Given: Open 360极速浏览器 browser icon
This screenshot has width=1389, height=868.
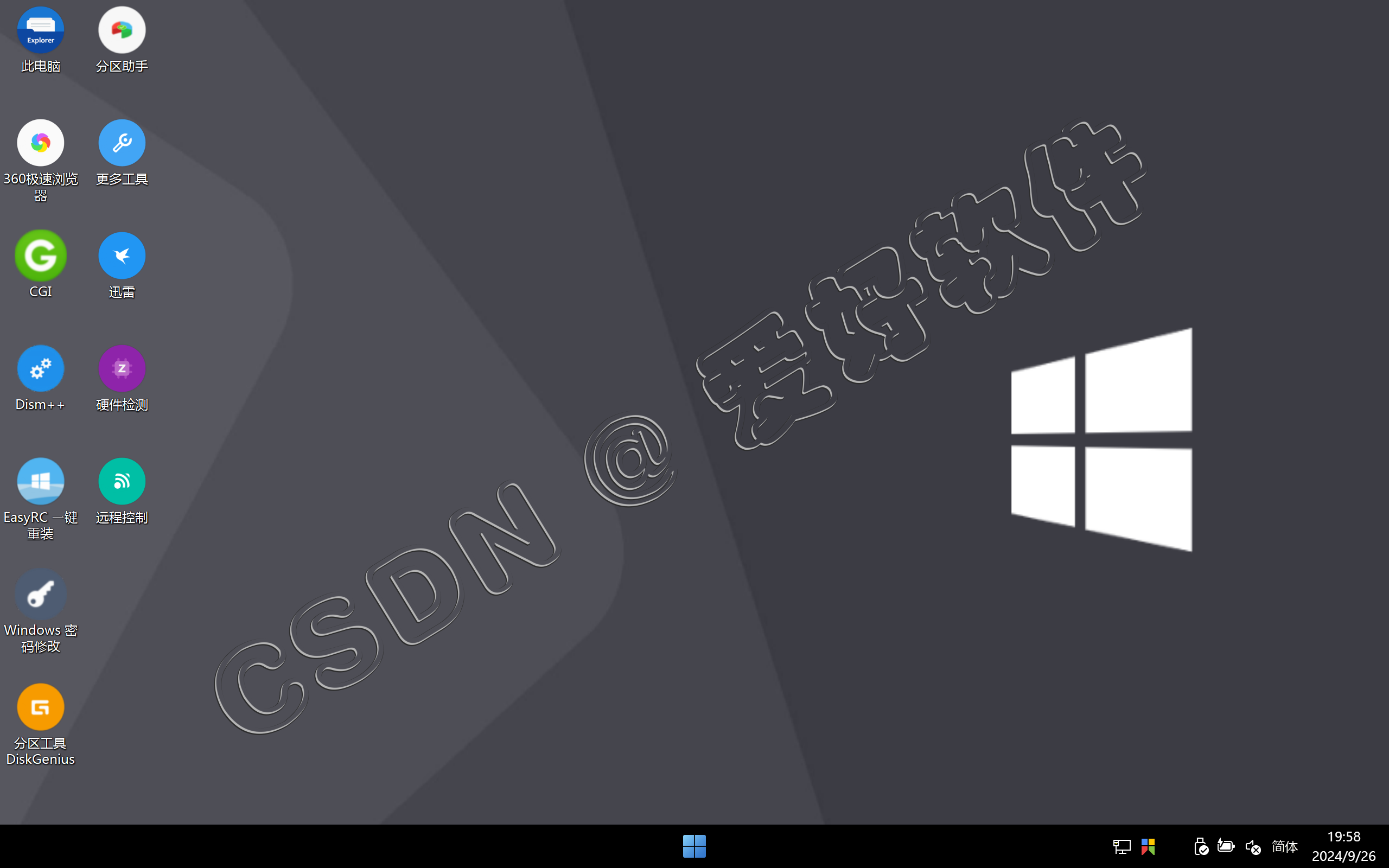Looking at the screenshot, I should coord(40,143).
